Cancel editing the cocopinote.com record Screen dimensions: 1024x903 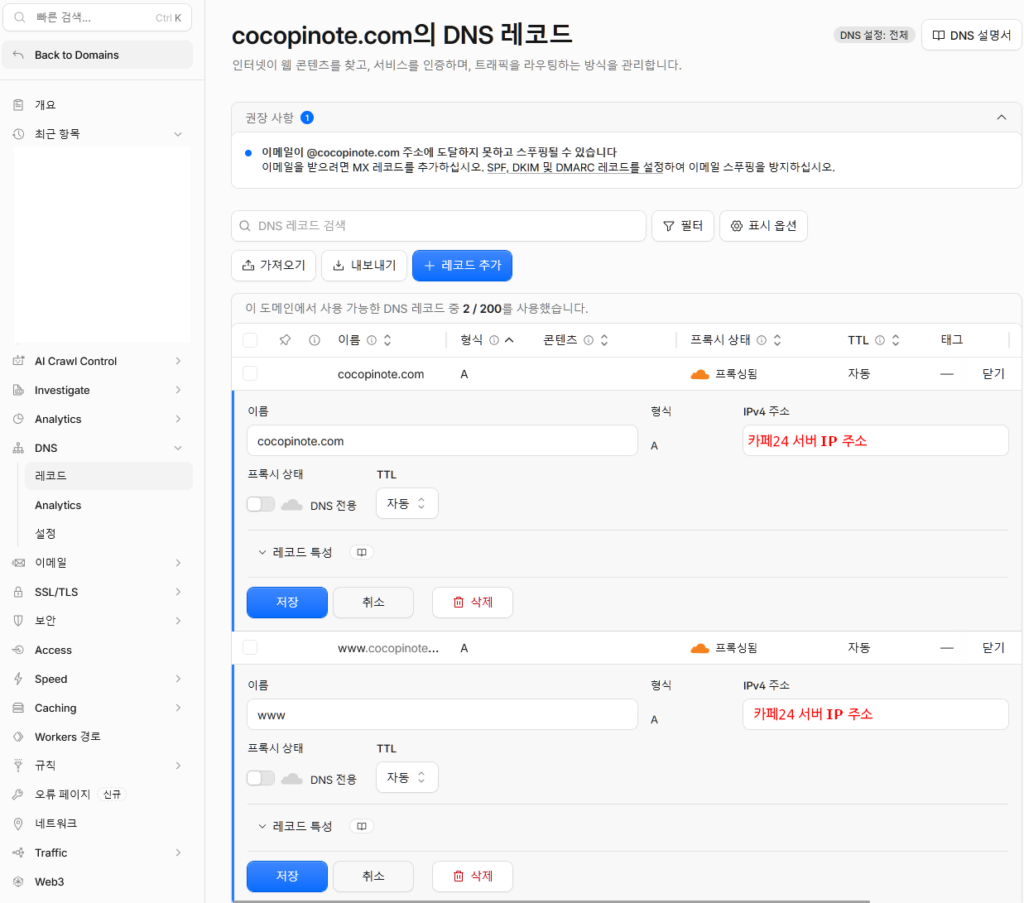pos(373,602)
